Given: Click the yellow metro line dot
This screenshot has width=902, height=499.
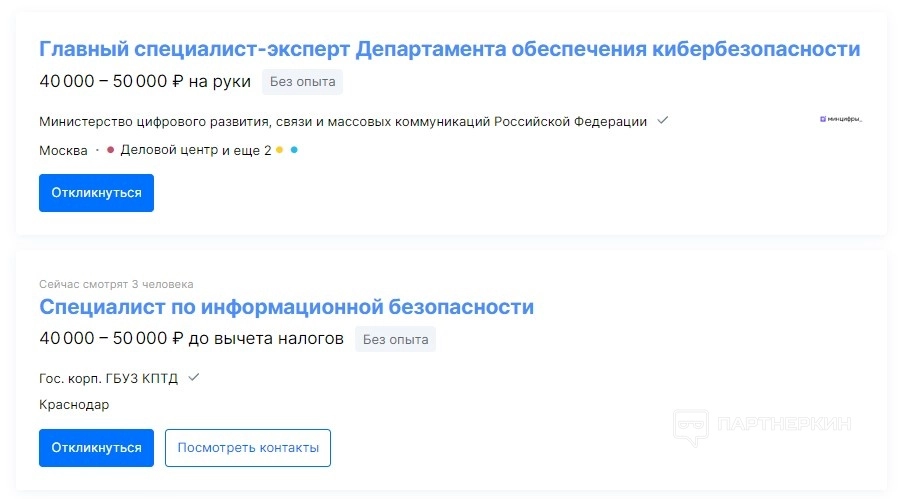Looking at the screenshot, I should [x=280, y=150].
